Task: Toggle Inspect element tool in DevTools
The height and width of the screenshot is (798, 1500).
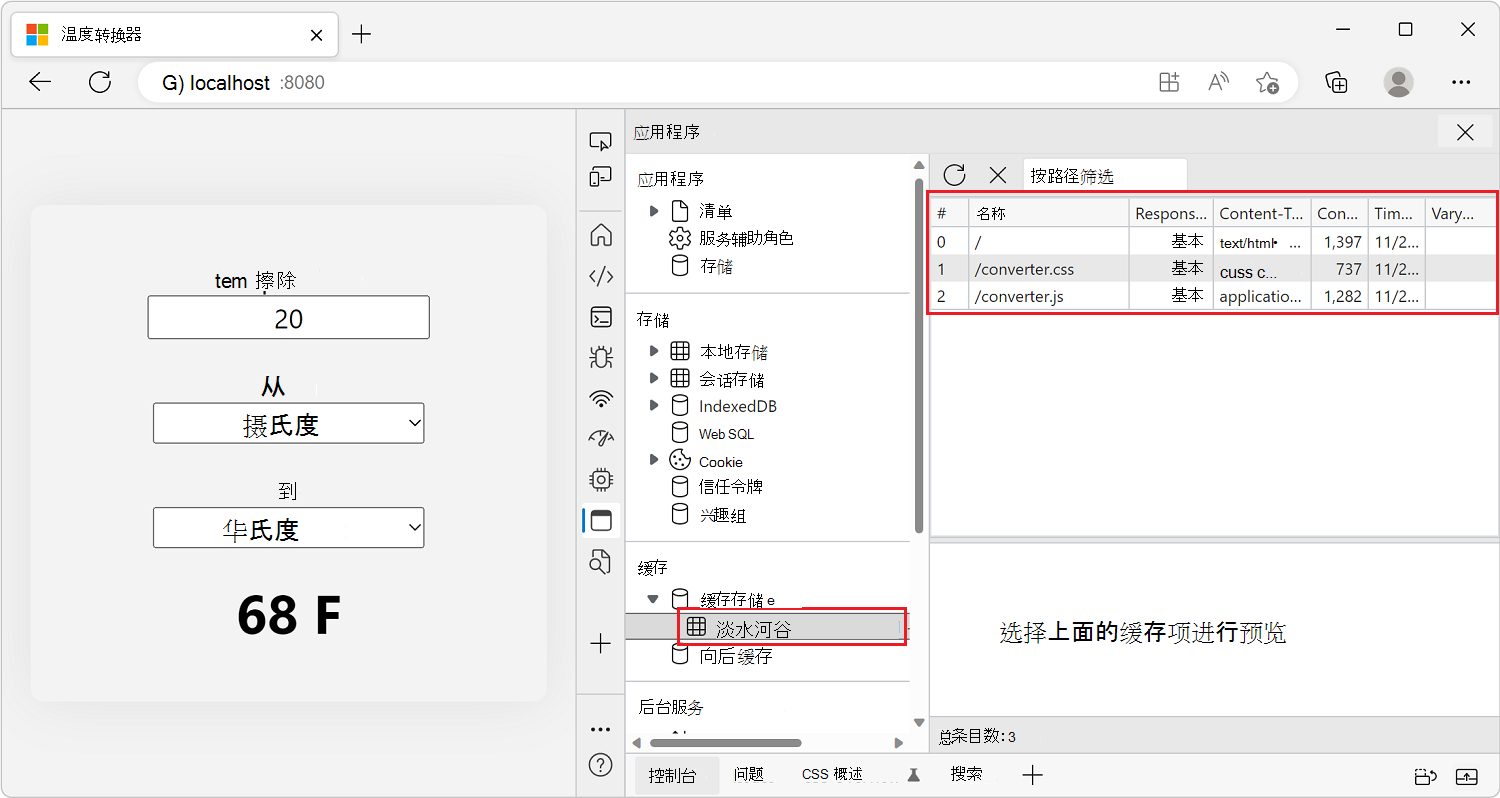Action: pyautogui.click(x=600, y=141)
